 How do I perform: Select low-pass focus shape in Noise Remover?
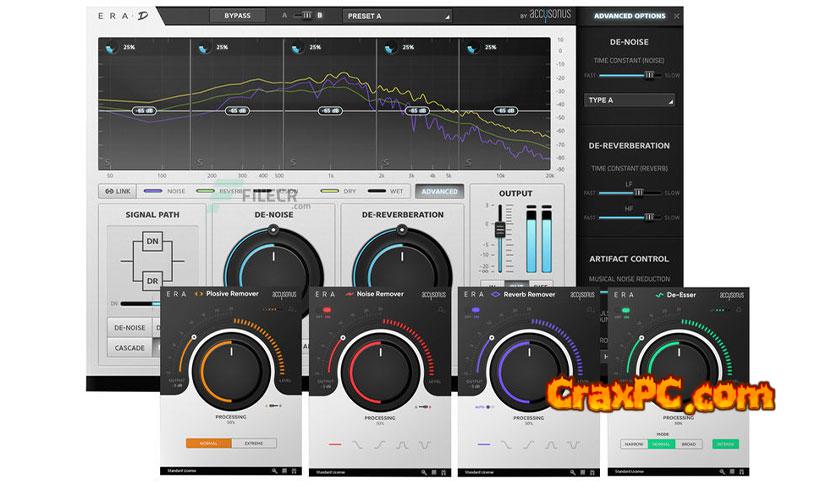click(x=357, y=444)
